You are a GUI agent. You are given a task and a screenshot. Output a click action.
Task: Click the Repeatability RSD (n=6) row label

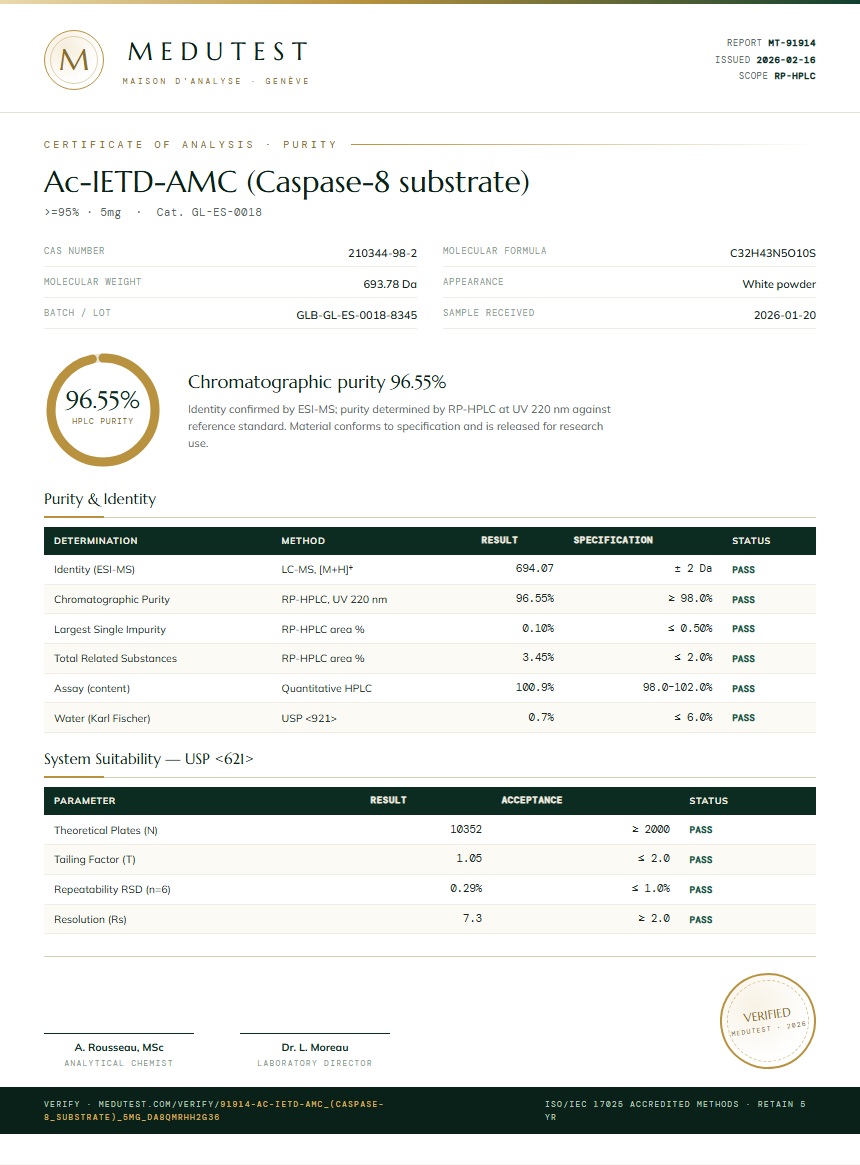click(112, 889)
